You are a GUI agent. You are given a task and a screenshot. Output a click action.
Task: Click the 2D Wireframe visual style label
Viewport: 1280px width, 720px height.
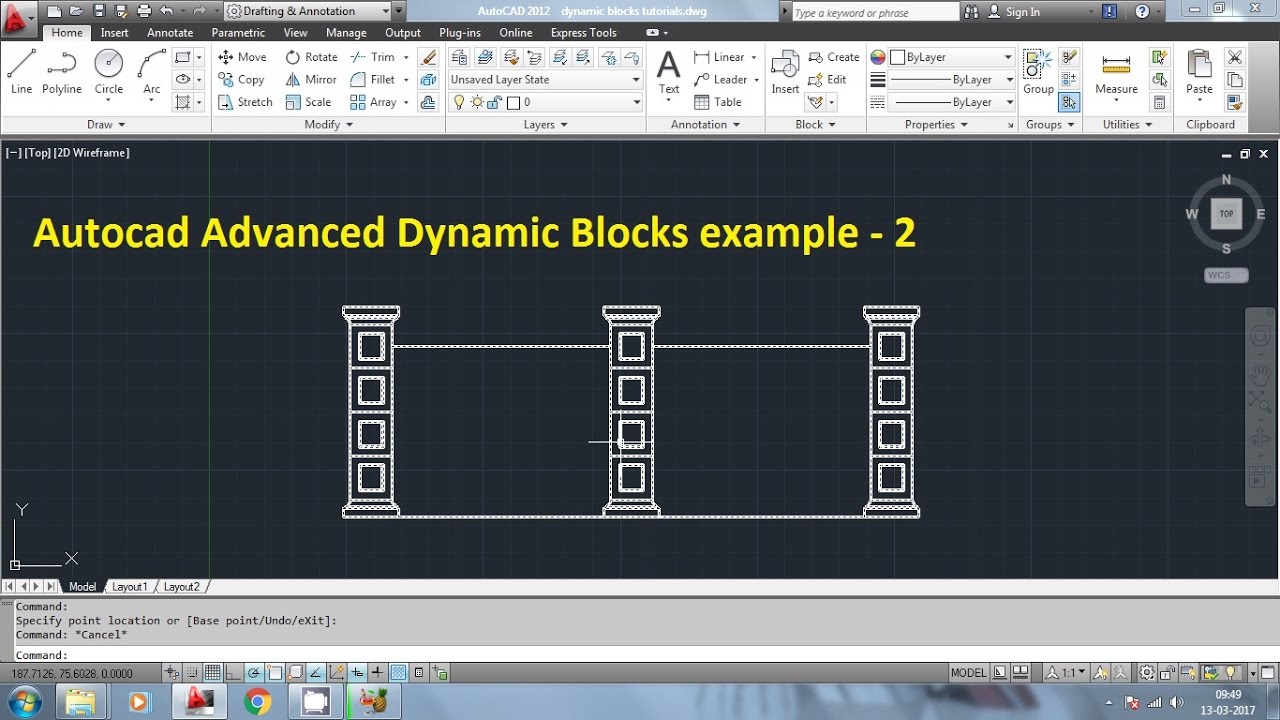pos(93,153)
